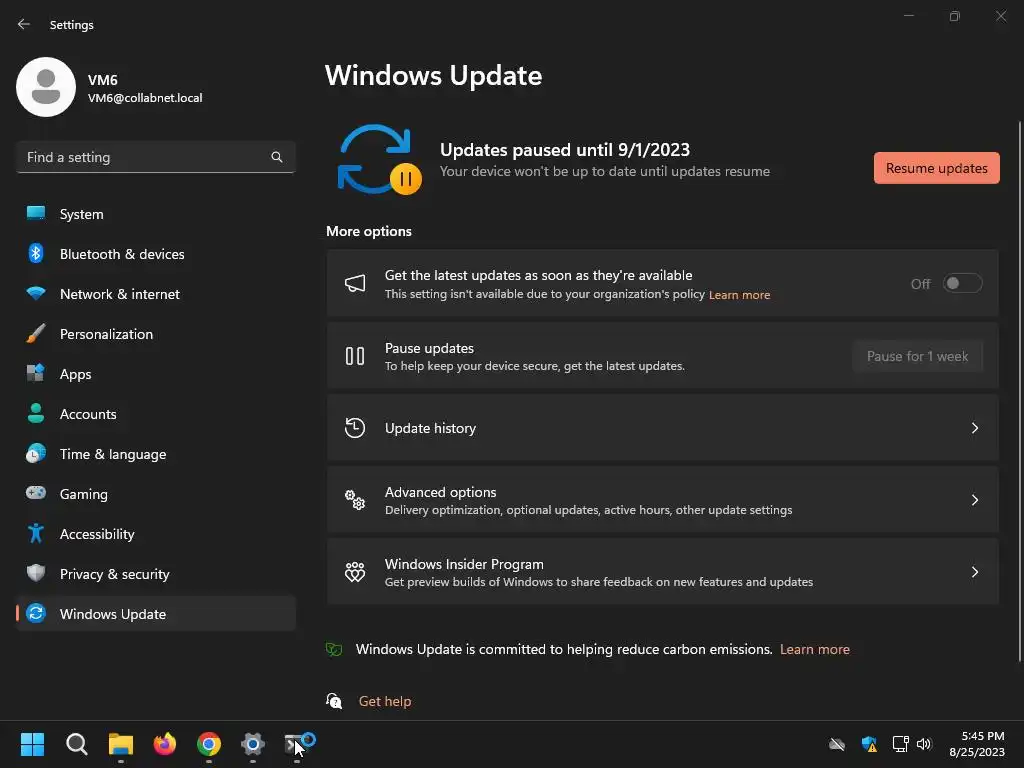Click the large paused-update sync graphic
Viewport: 1024px width, 768px height.
[x=379, y=159]
